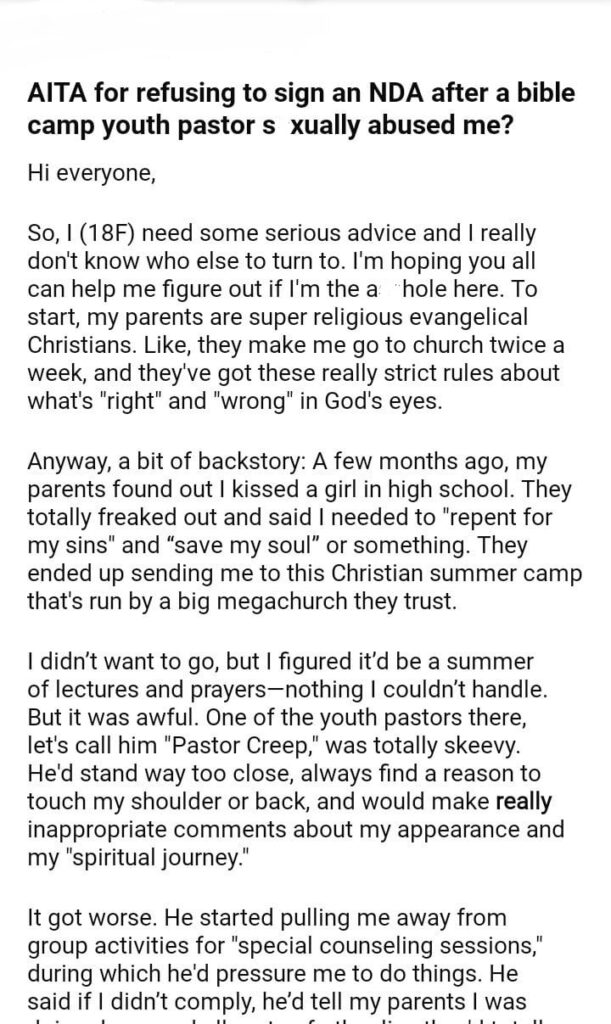Click the bold word "really" in the post
Viewport: 611px width, 1024px height.
click(x=522, y=801)
